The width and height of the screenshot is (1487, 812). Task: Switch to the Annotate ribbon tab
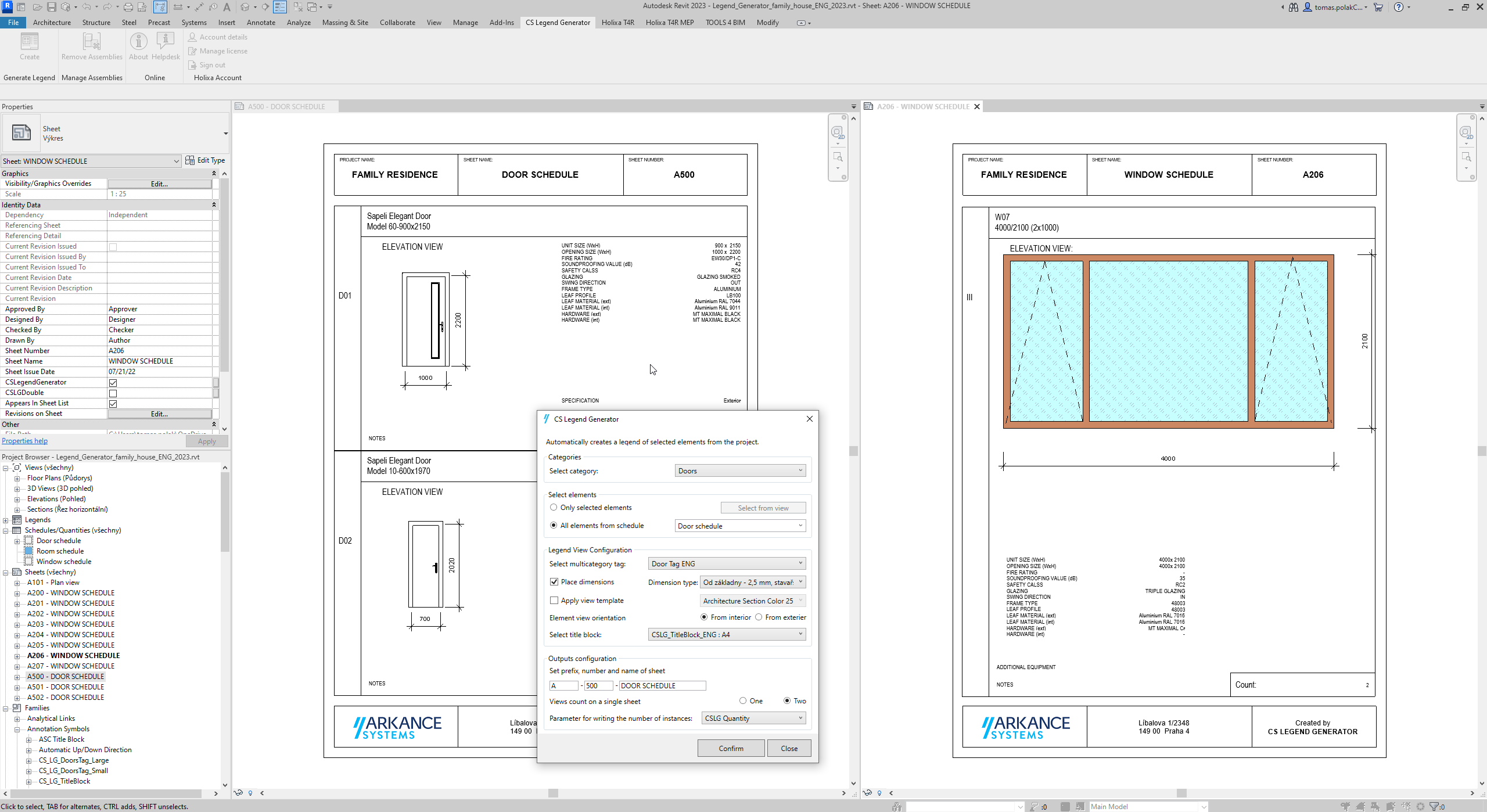pyautogui.click(x=261, y=23)
